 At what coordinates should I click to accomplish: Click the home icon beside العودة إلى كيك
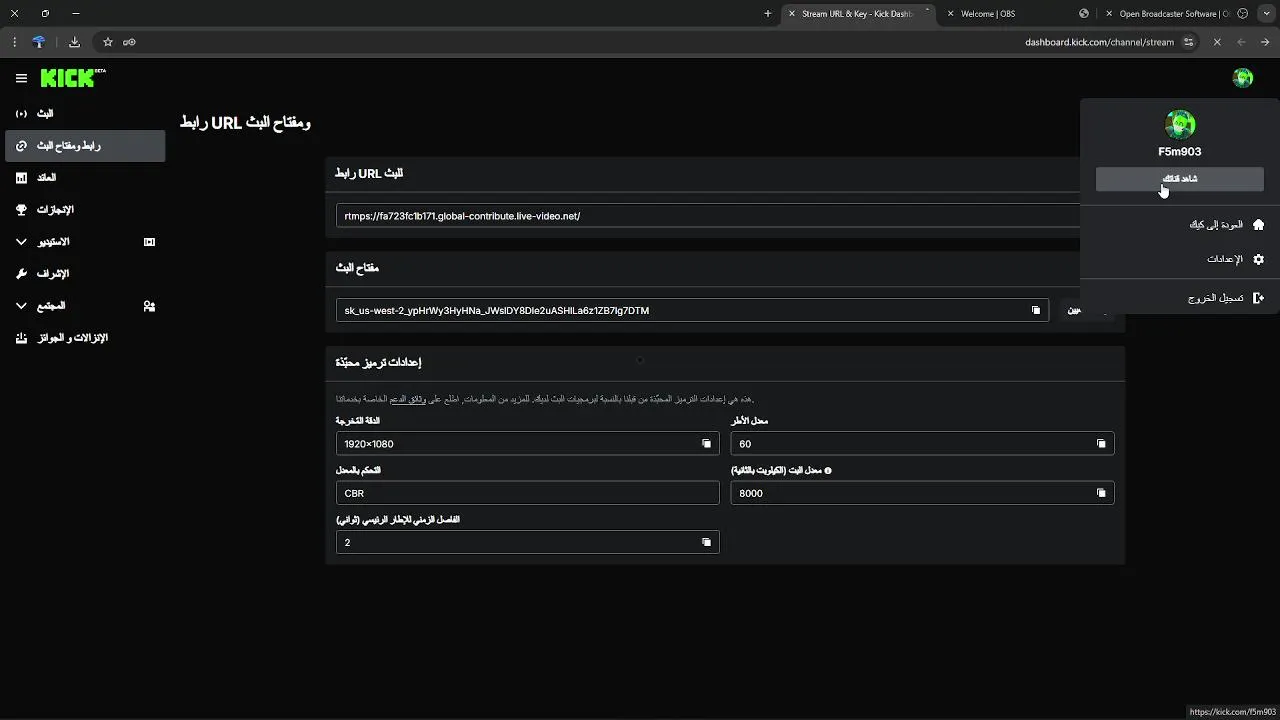(x=1258, y=225)
